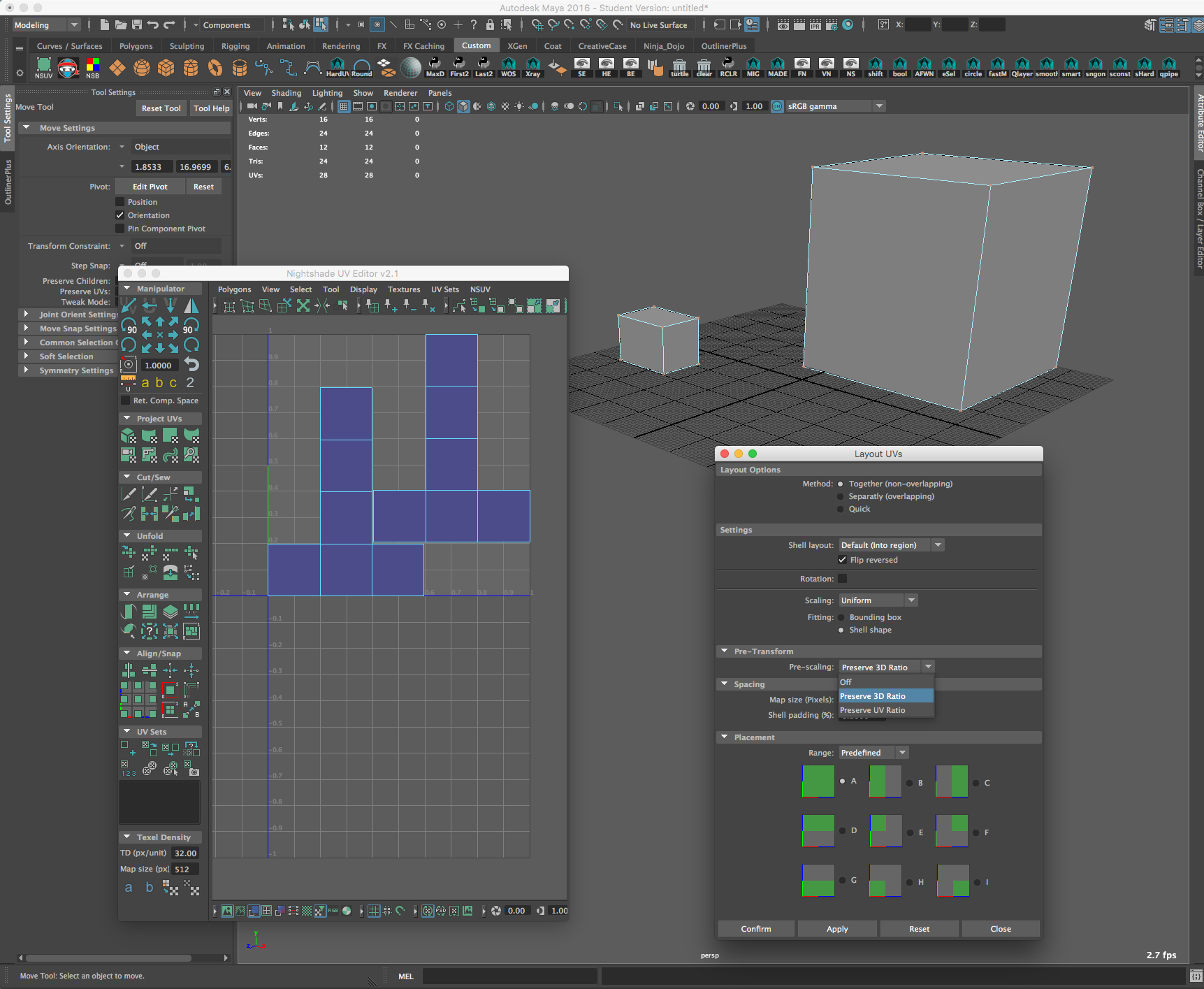The height and width of the screenshot is (989, 1204).
Task: Toggle the Ret. Comp. Space checkbox
Action: (126, 400)
